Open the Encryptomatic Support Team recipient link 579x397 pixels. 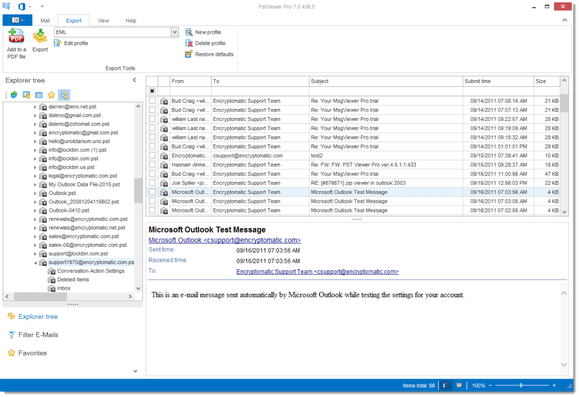tap(317, 272)
